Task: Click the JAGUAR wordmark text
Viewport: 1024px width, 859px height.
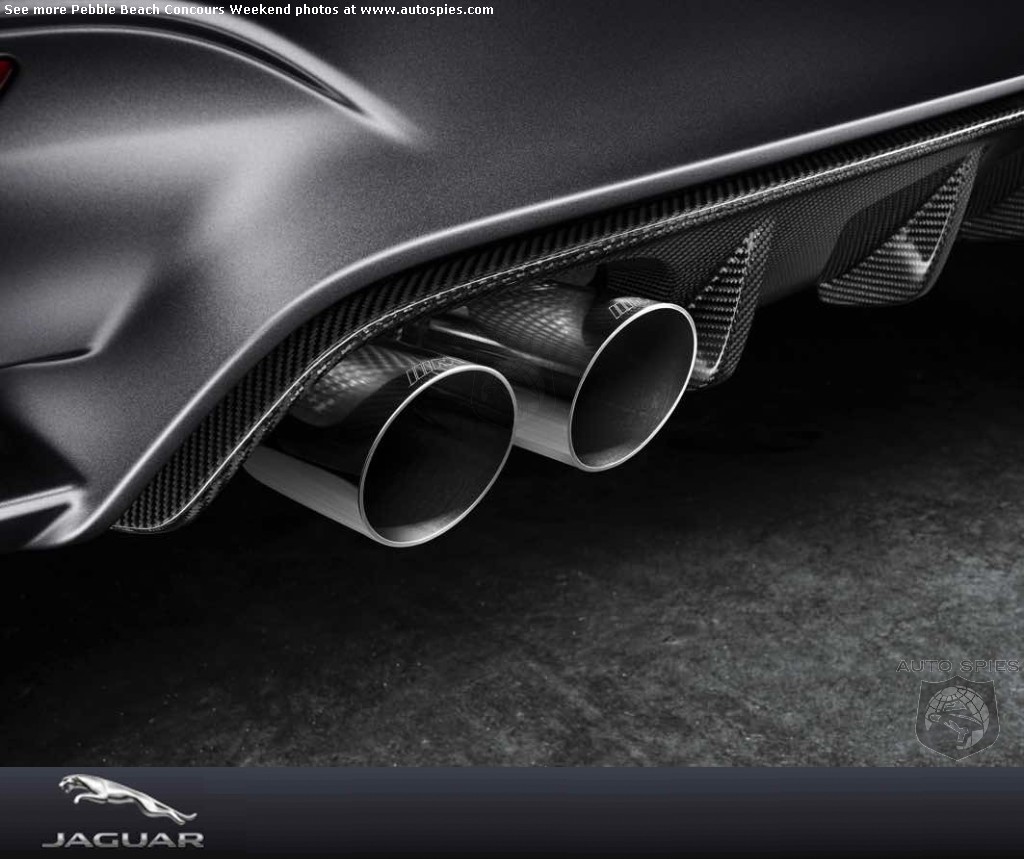Action: coord(123,839)
